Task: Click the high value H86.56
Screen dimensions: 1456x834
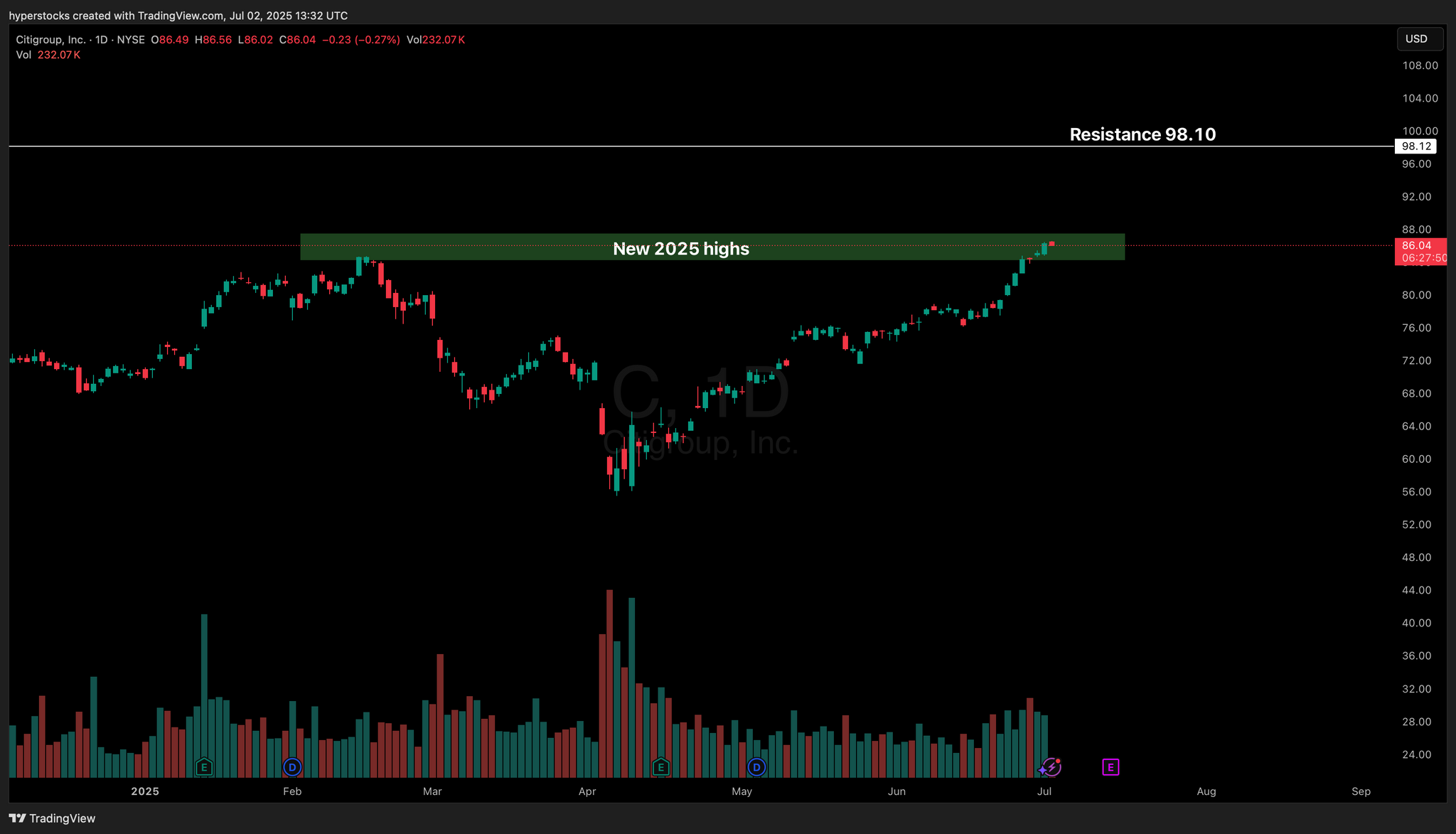Action: point(213,40)
